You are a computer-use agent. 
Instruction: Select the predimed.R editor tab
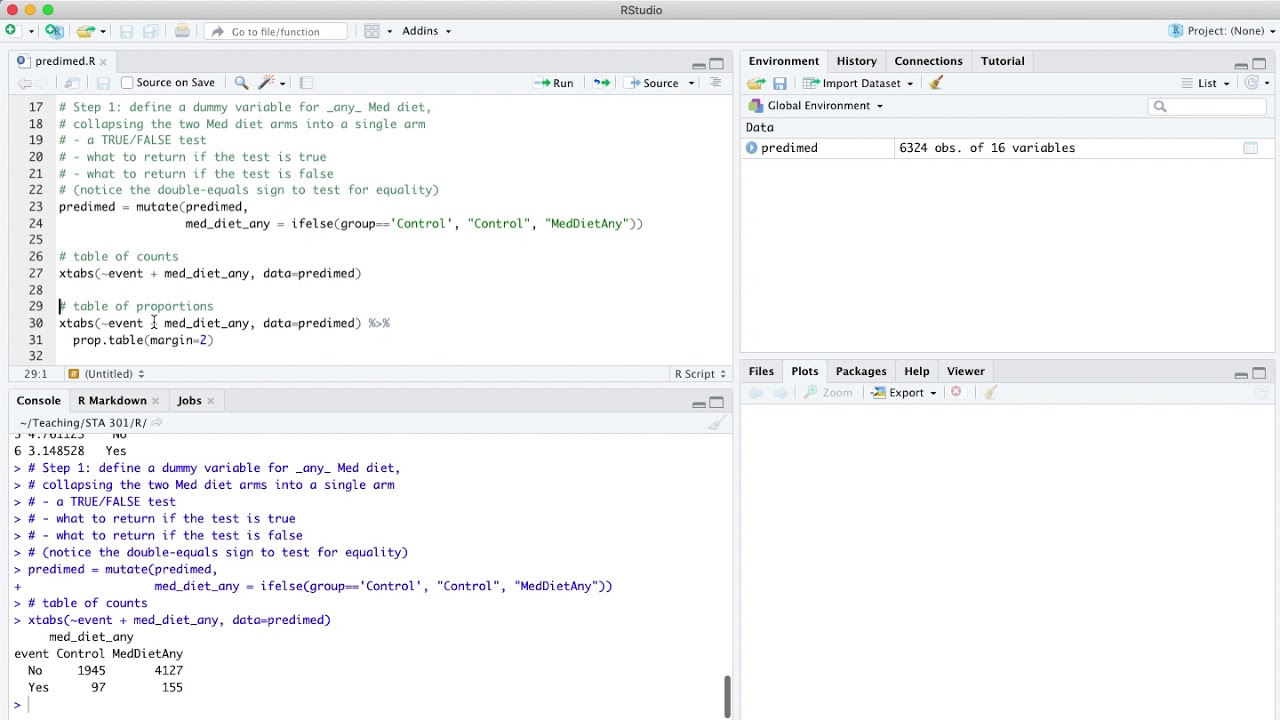click(64, 61)
